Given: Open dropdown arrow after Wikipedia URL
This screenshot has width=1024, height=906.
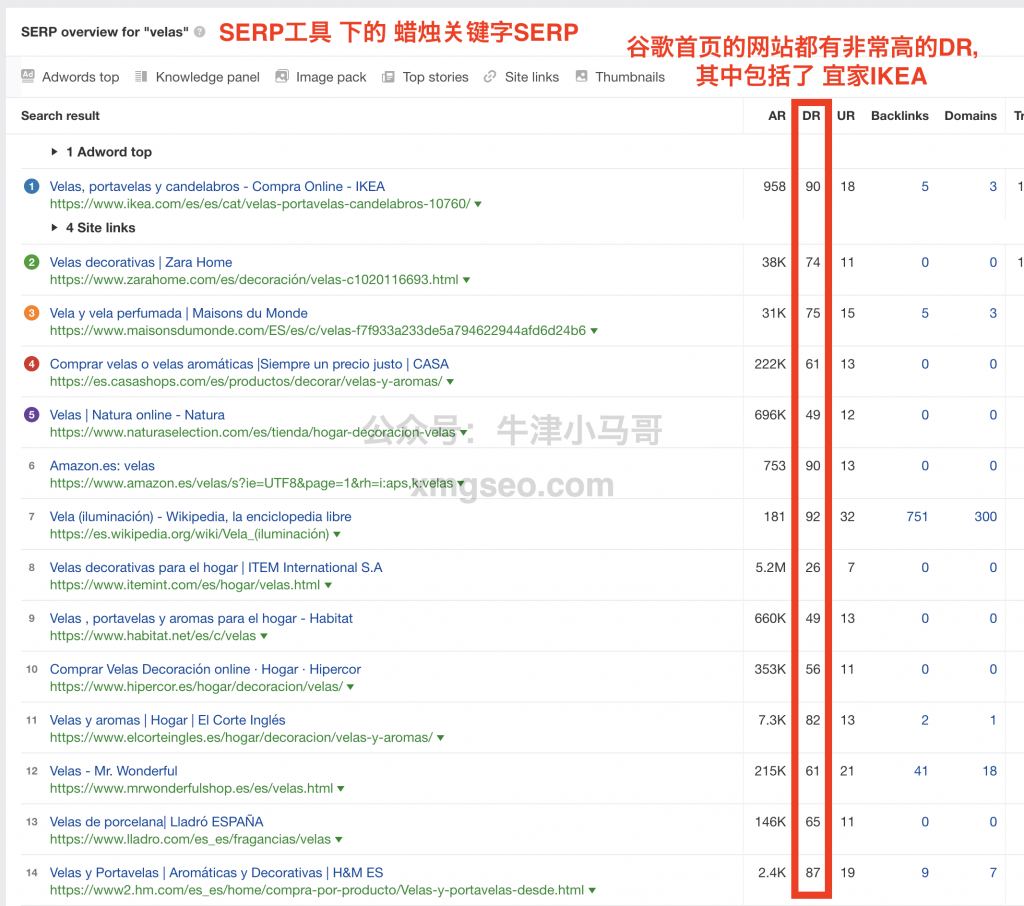Looking at the screenshot, I should click(337, 535).
